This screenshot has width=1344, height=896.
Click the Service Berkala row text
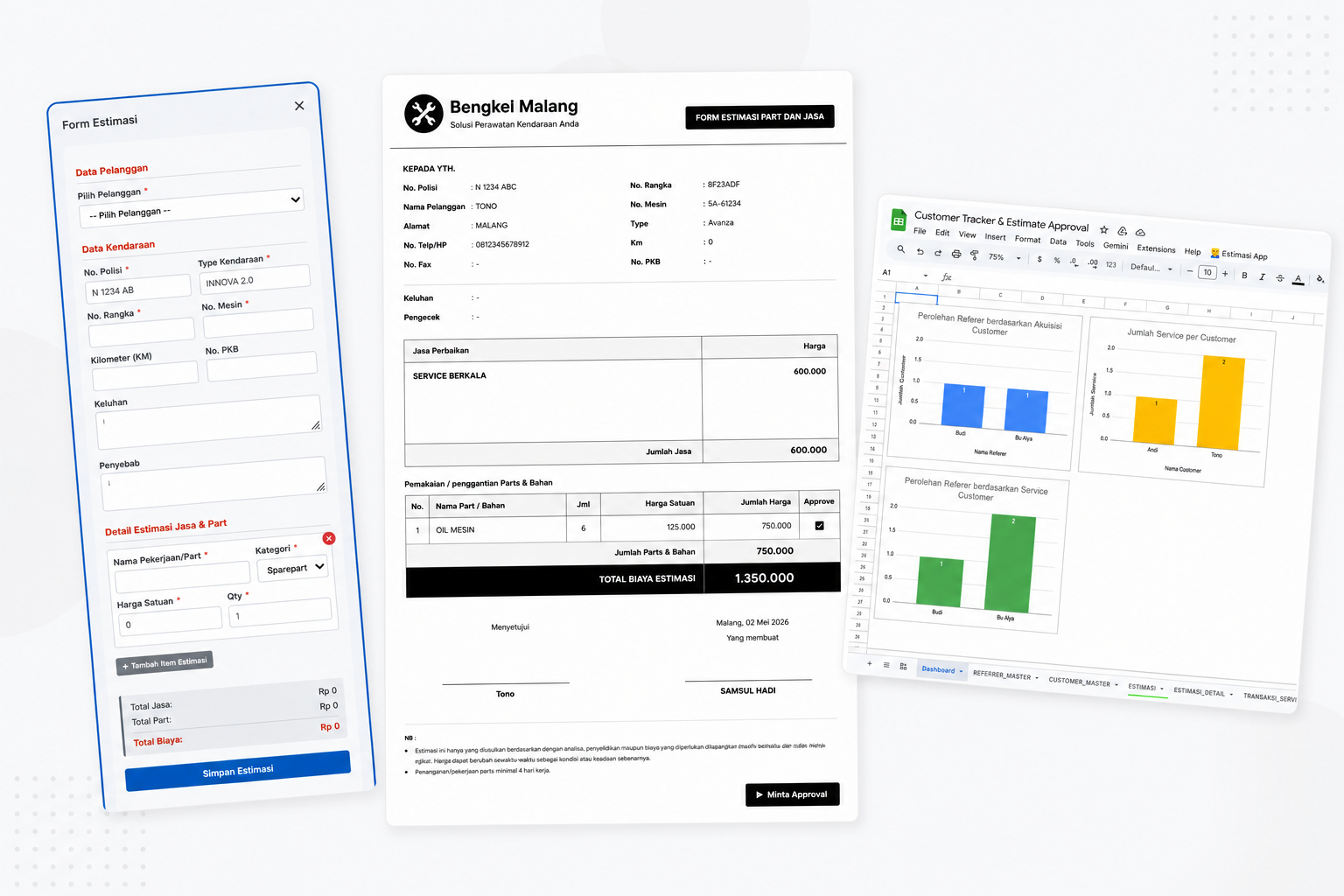click(450, 376)
